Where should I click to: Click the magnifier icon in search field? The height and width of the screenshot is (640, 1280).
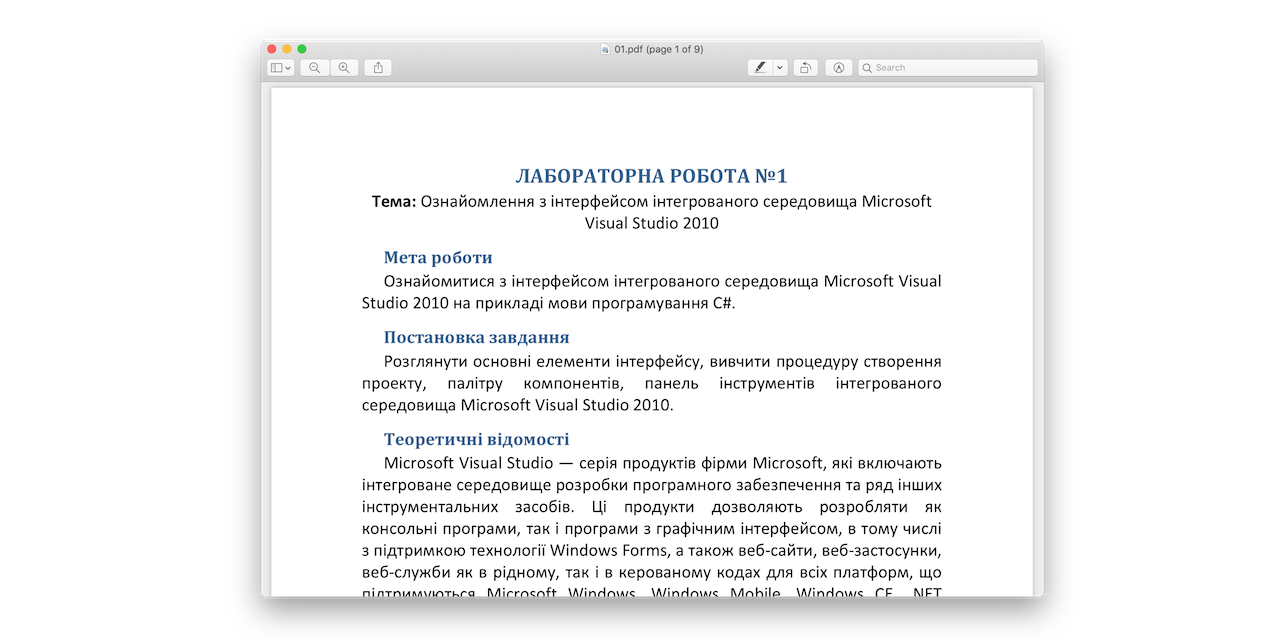click(x=867, y=68)
